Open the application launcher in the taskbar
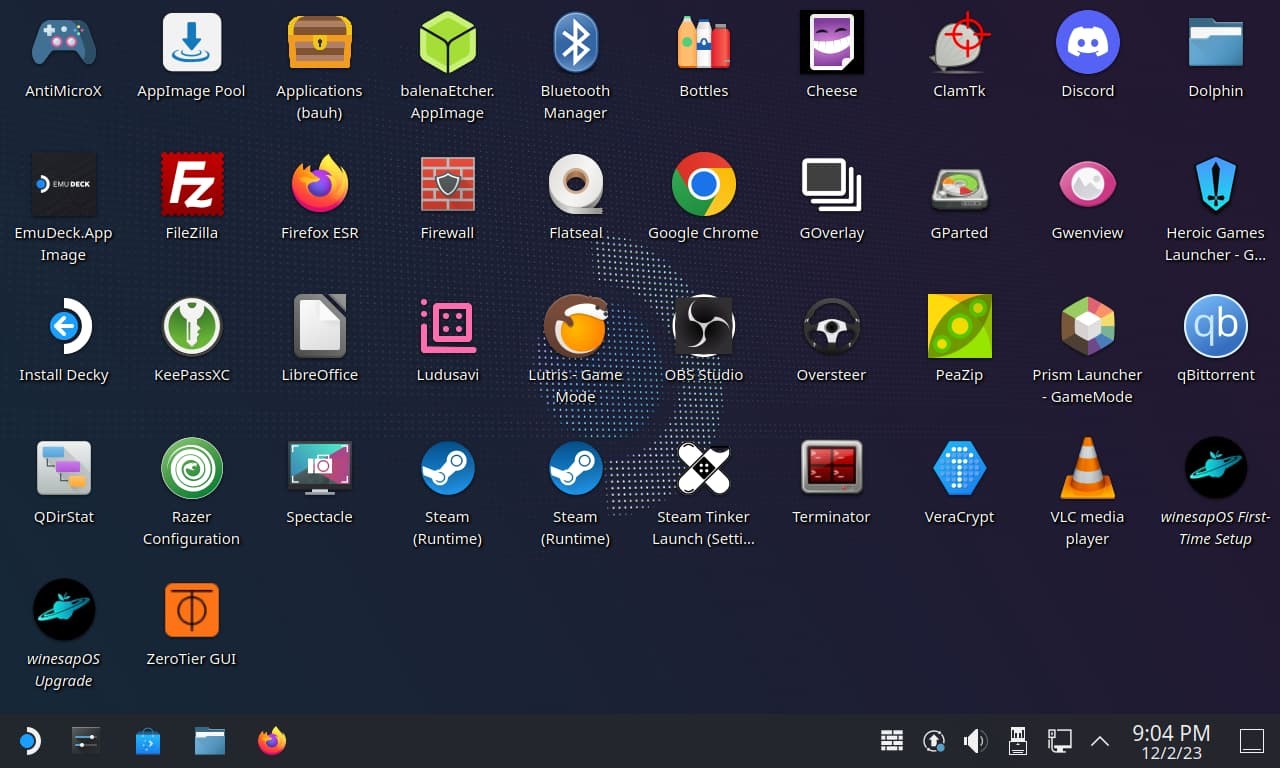Screen dimensions: 1280x768 click(x=29, y=741)
